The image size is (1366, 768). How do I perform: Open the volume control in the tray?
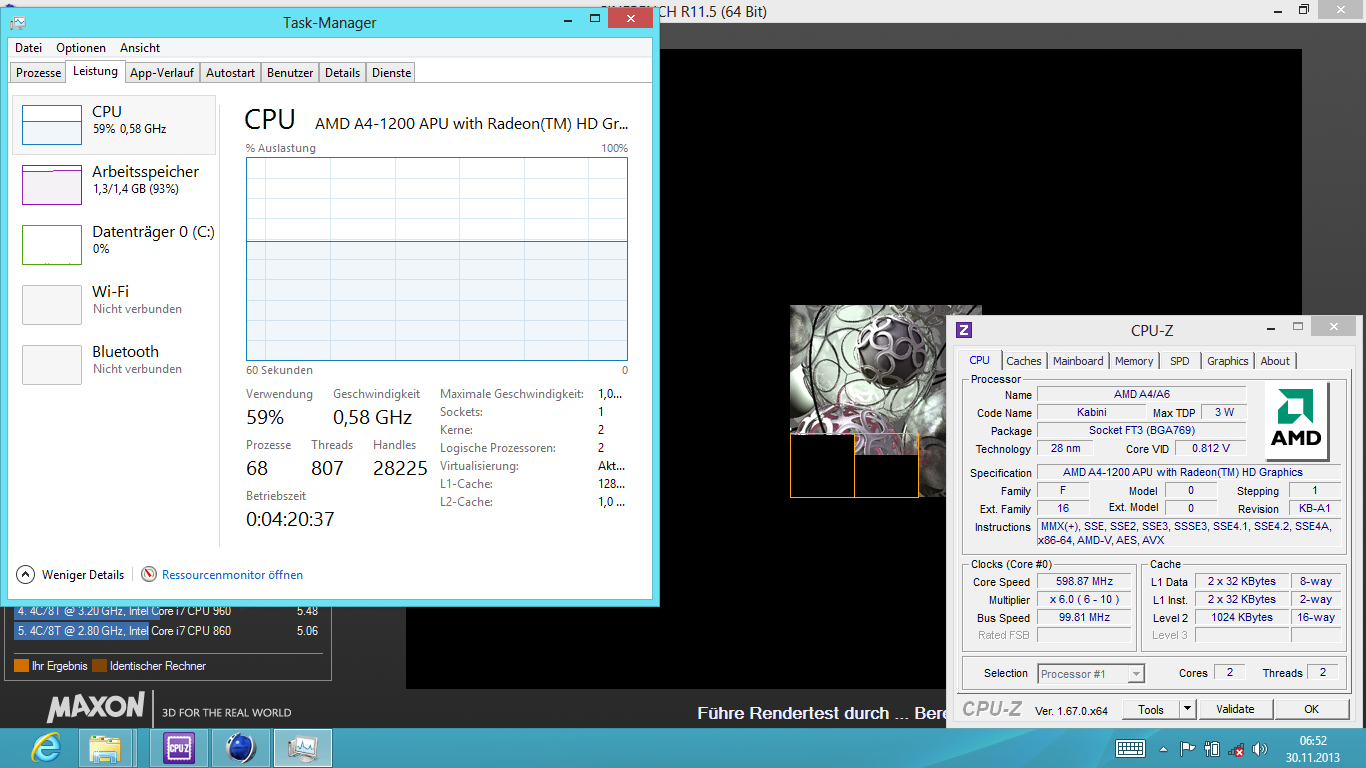[x=1260, y=748]
